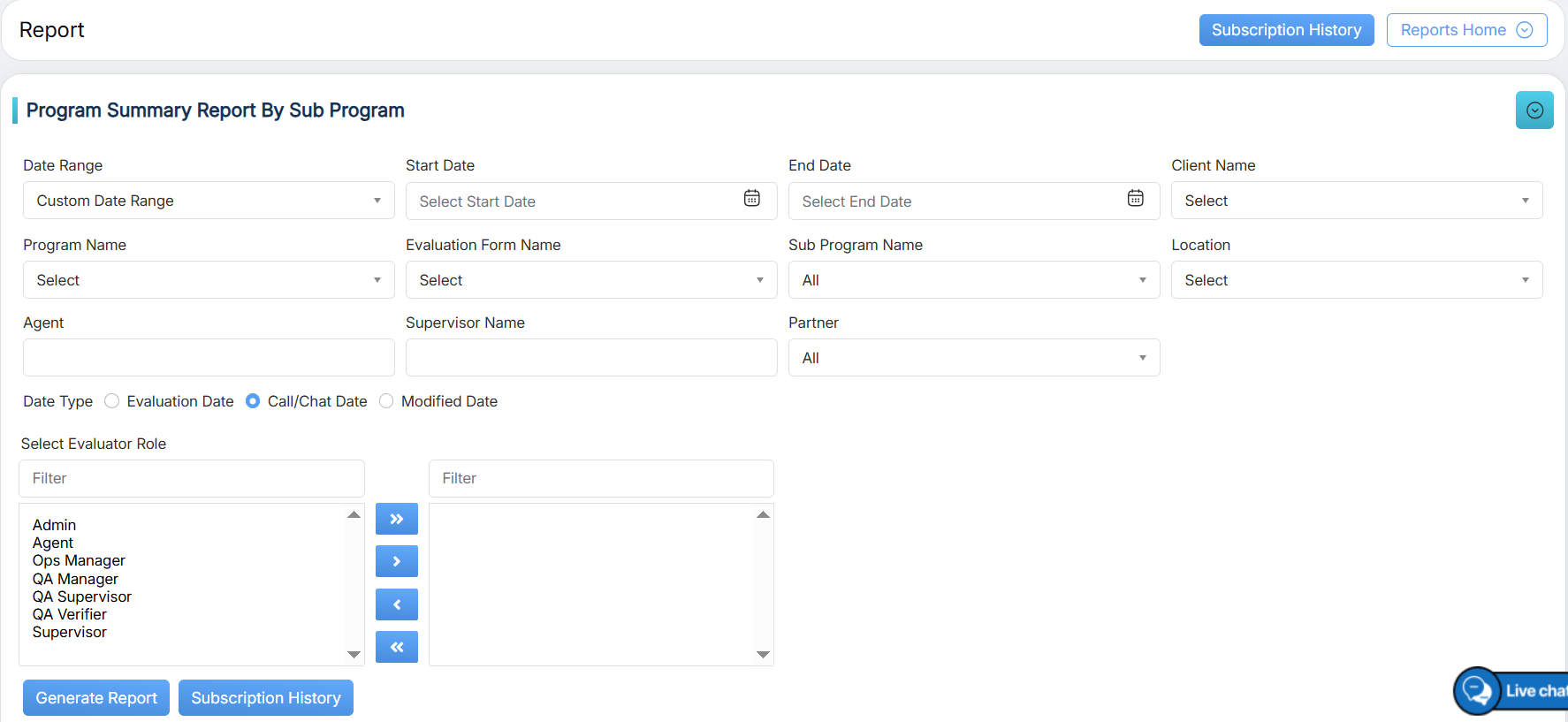
Task: Select QA Manager in the evaluator role list
Action: [75, 579]
